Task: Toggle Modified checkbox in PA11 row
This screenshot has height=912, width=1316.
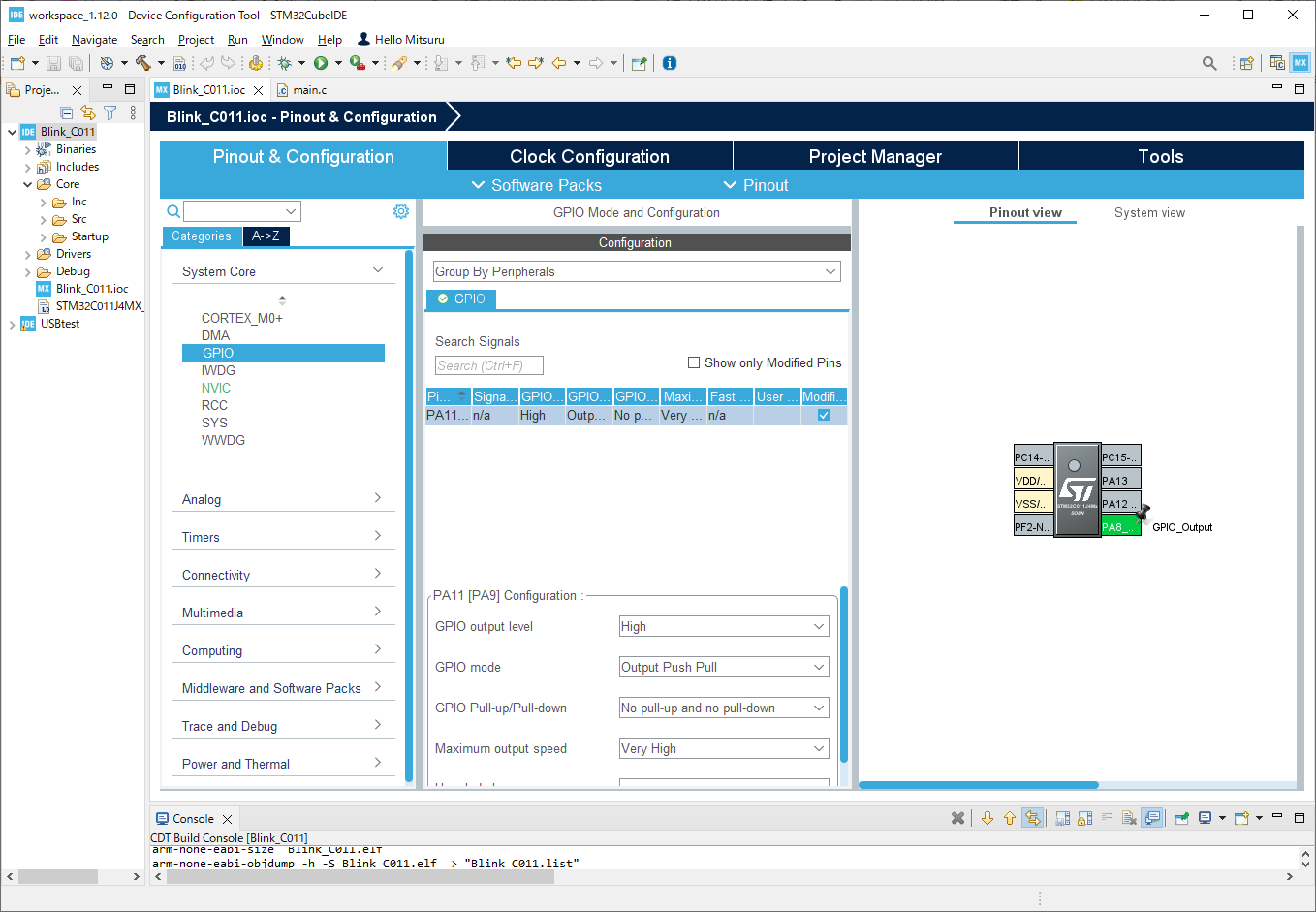Action: (824, 415)
